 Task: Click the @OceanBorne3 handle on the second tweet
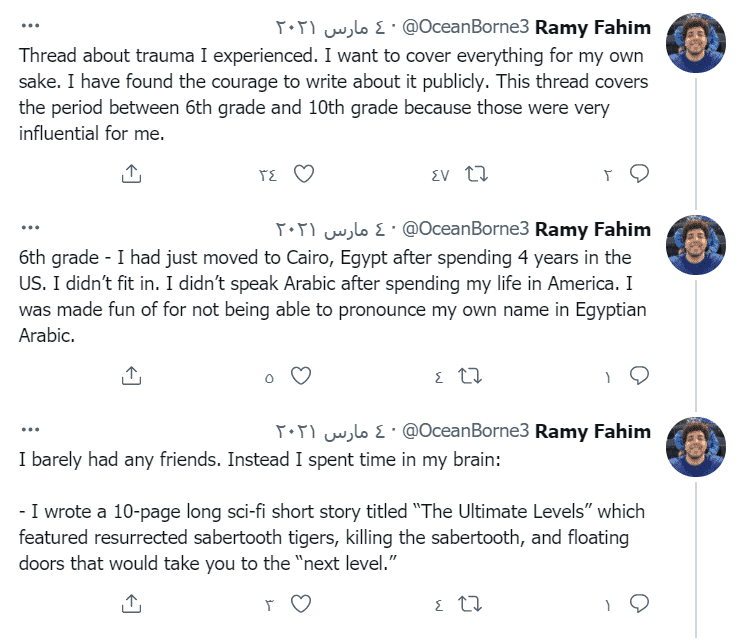click(x=465, y=229)
